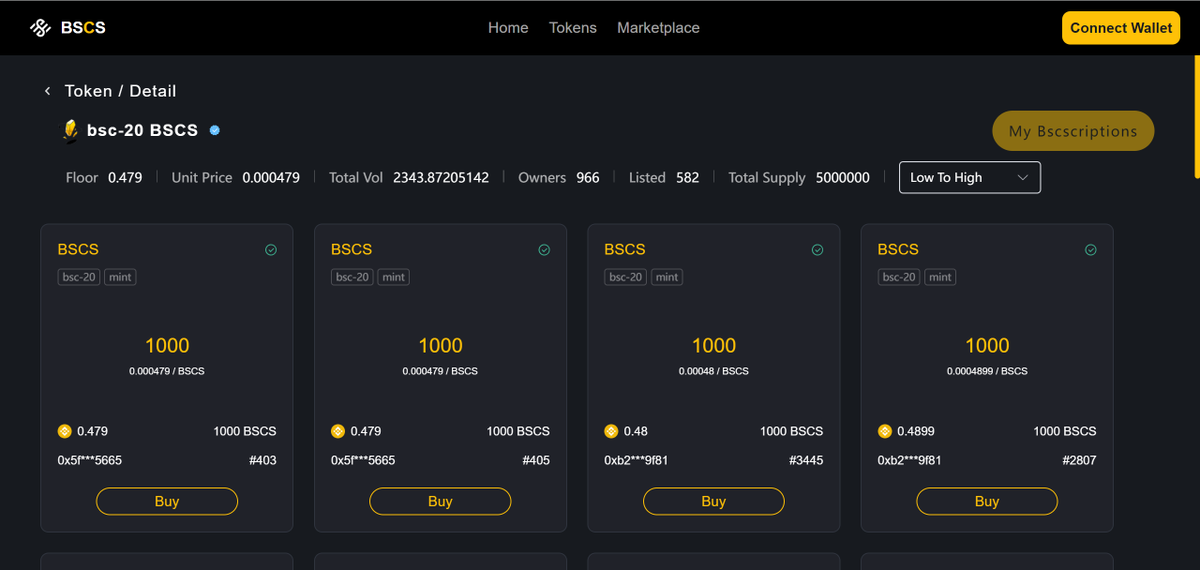Screen dimensions: 1200x570
Task: Click the BSCS logo in header
Action: [x=67, y=28]
